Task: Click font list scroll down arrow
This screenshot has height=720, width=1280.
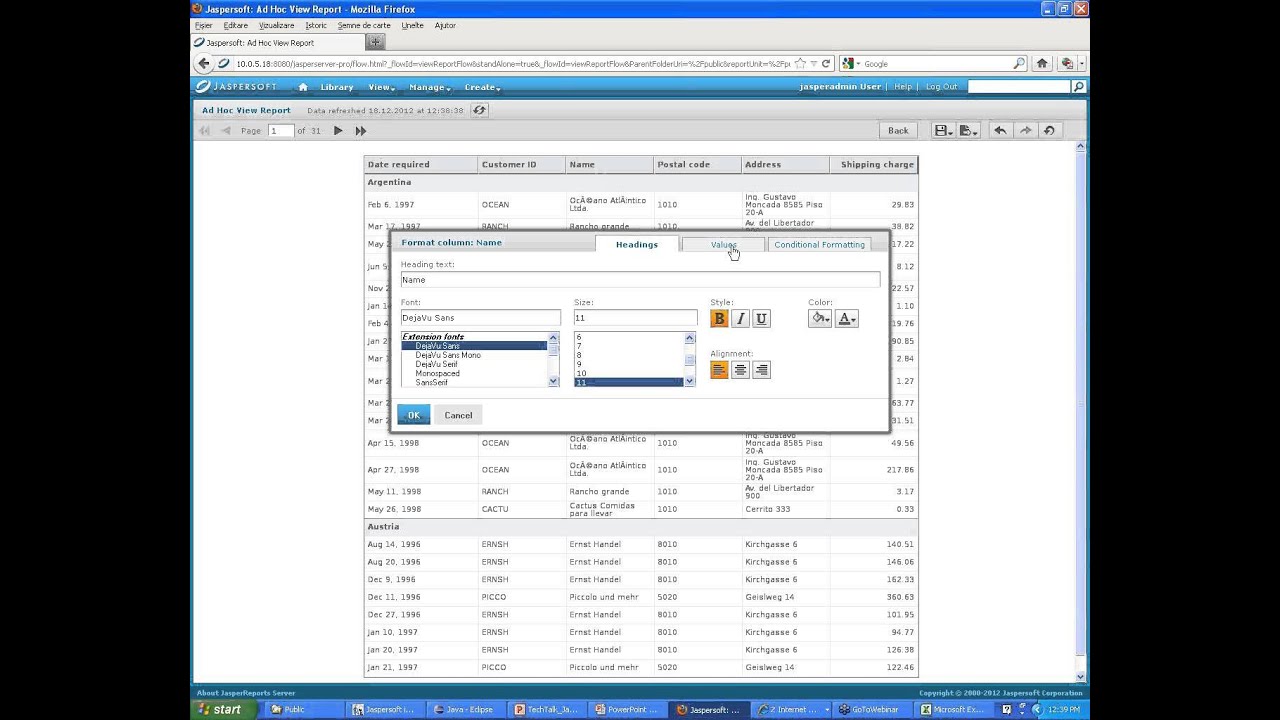Action: [x=554, y=382]
